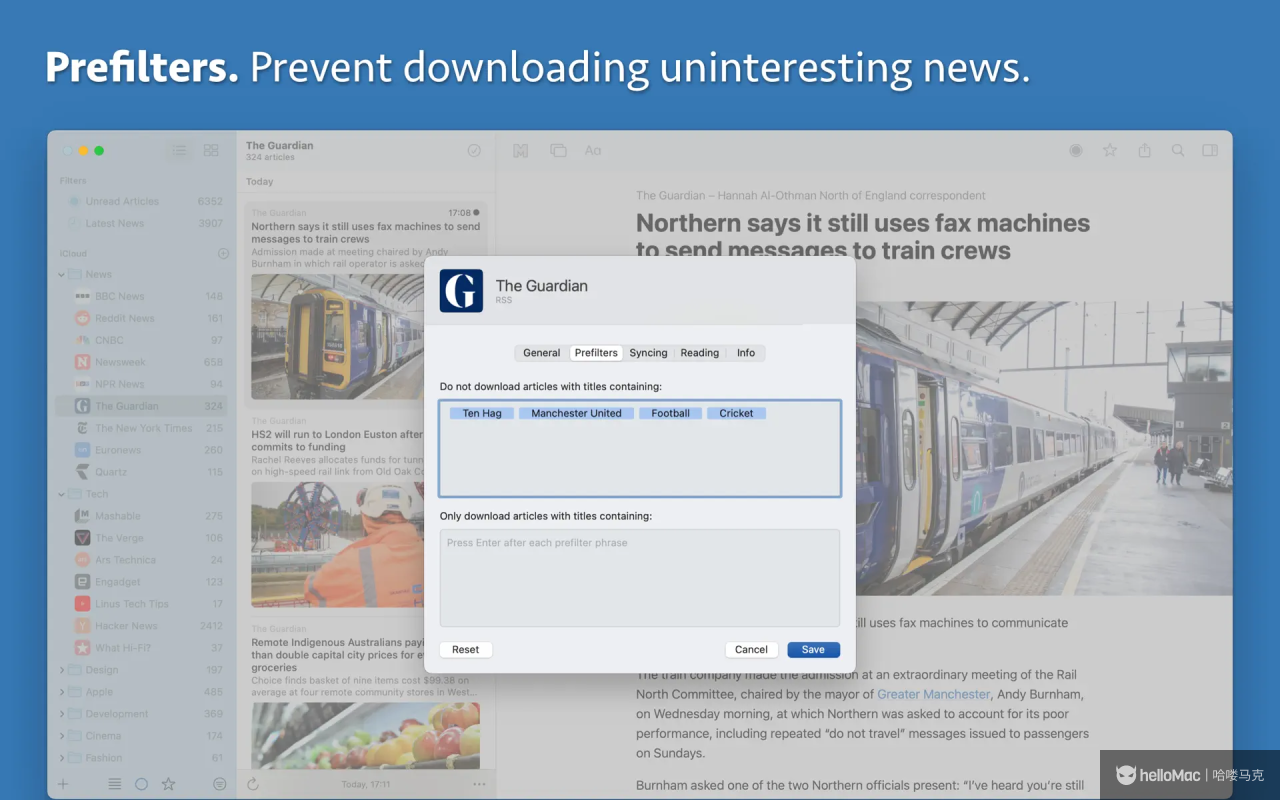Image resolution: width=1280 pixels, height=800 pixels.
Task: Collapse the Tech folder
Action: coord(61,494)
